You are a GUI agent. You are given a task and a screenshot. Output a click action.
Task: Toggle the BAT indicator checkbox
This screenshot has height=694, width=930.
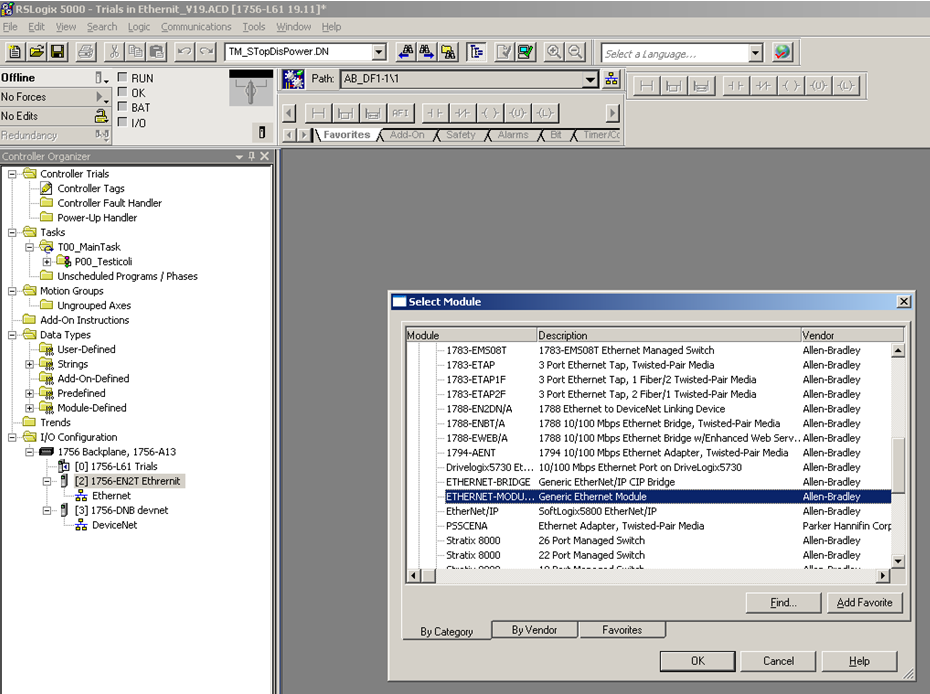(x=123, y=107)
